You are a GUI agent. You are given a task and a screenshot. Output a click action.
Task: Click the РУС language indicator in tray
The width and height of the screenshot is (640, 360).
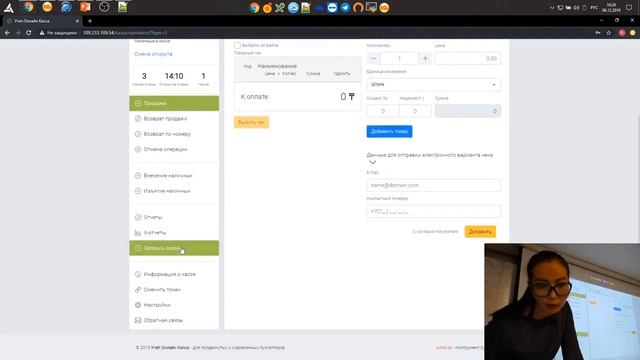coord(594,8)
